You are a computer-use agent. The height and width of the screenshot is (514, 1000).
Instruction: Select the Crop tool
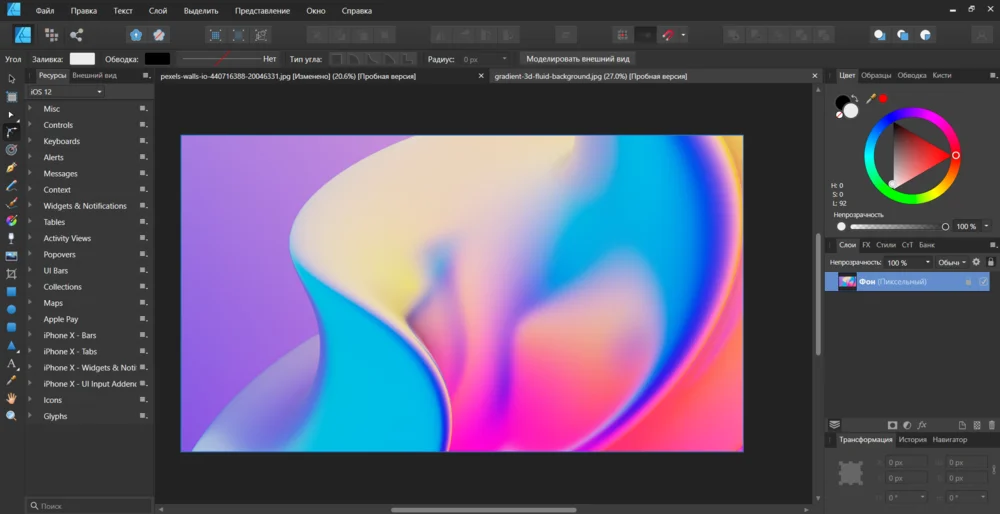11,273
